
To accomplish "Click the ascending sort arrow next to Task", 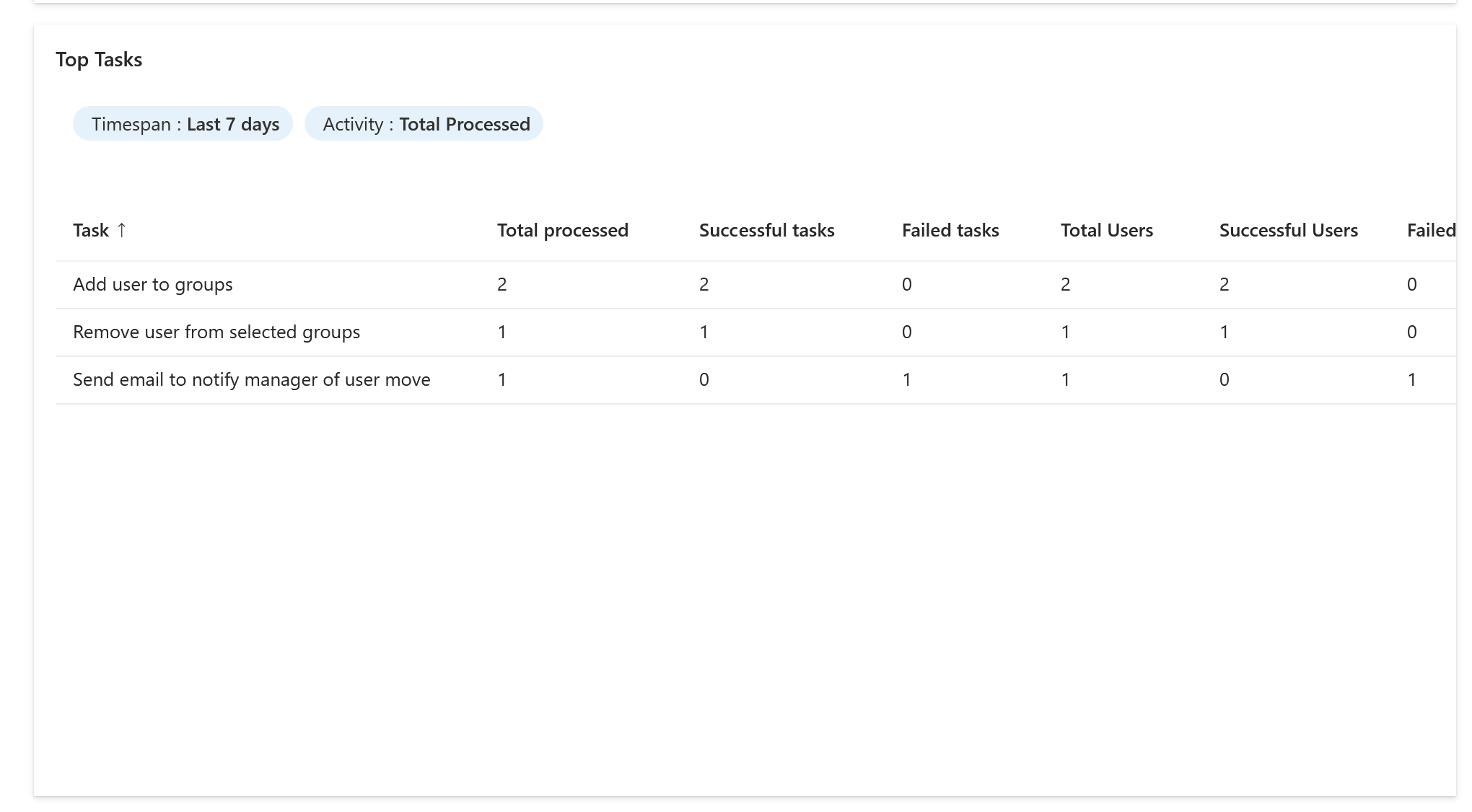I will (x=122, y=230).
